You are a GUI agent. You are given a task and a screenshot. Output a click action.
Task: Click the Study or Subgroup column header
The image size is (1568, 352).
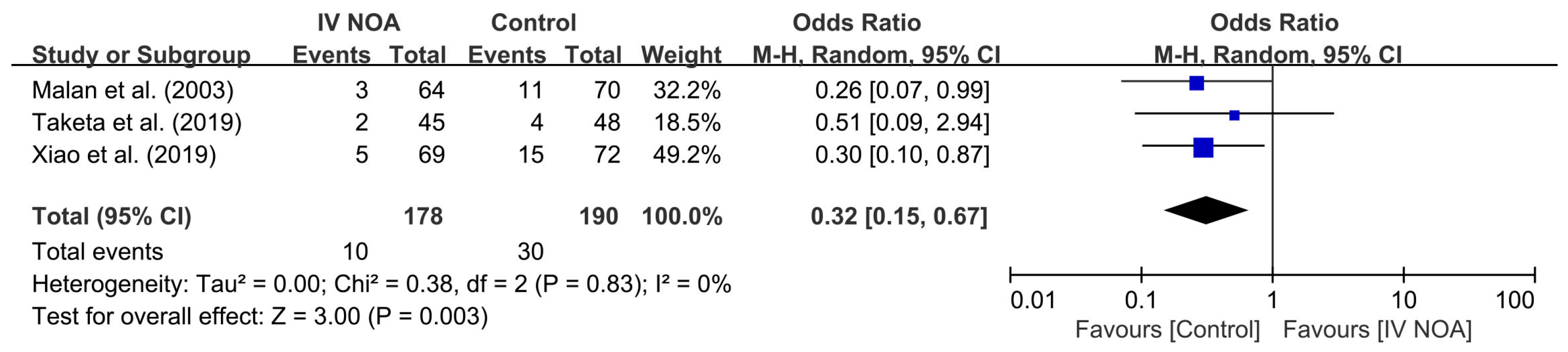tap(140, 55)
